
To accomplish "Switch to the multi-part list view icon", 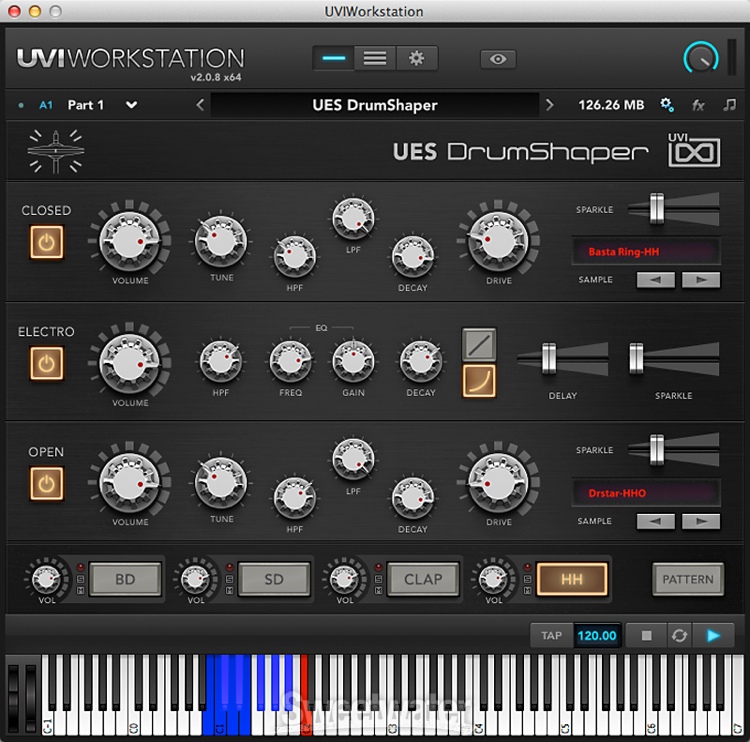I will pos(375,58).
